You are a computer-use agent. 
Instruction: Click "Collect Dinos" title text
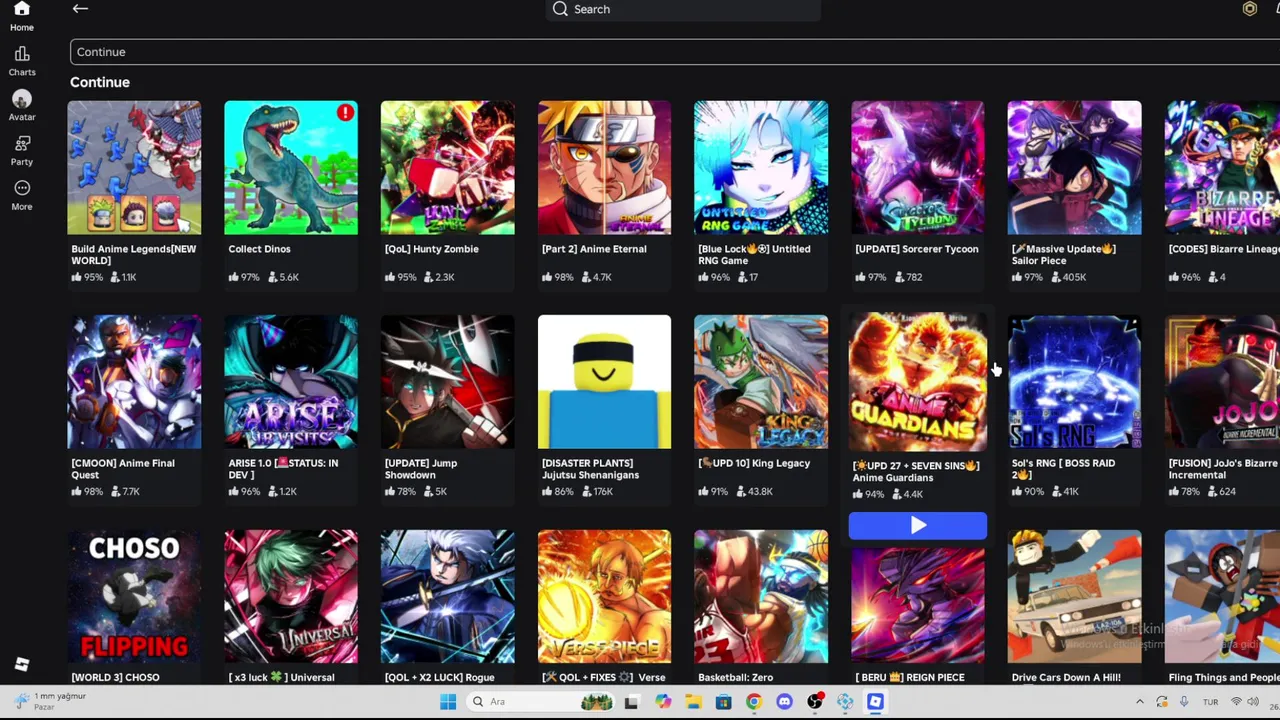tap(259, 249)
